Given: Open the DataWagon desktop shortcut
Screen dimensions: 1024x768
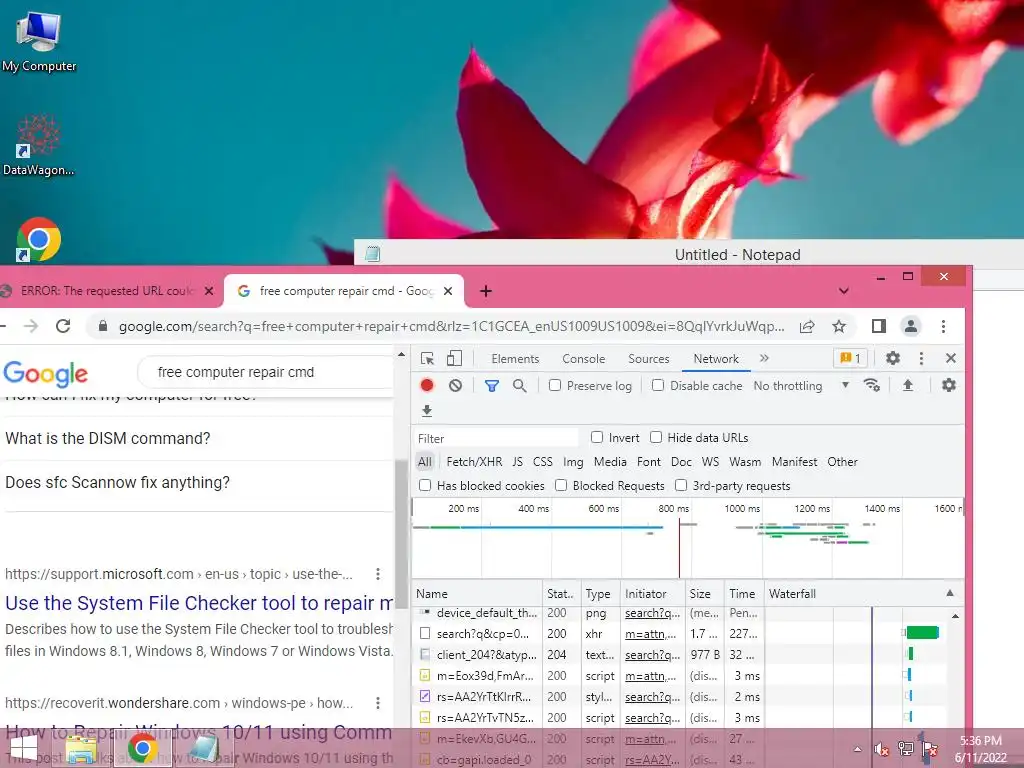Looking at the screenshot, I should tap(39, 145).
